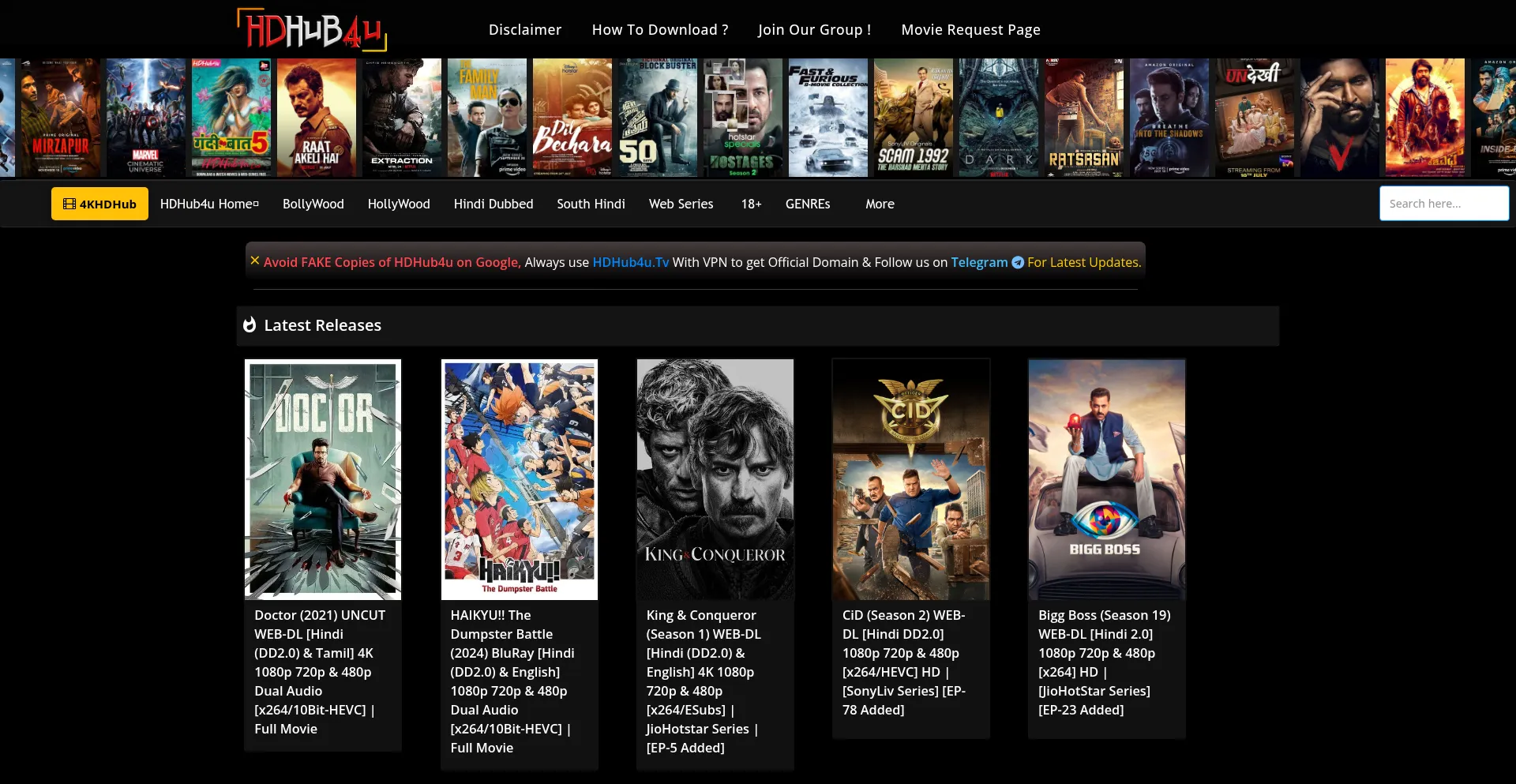Open Breathe Into the Shadows poster
The width and height of the screenshot is (1516, 784).
tap(1169, 118)
